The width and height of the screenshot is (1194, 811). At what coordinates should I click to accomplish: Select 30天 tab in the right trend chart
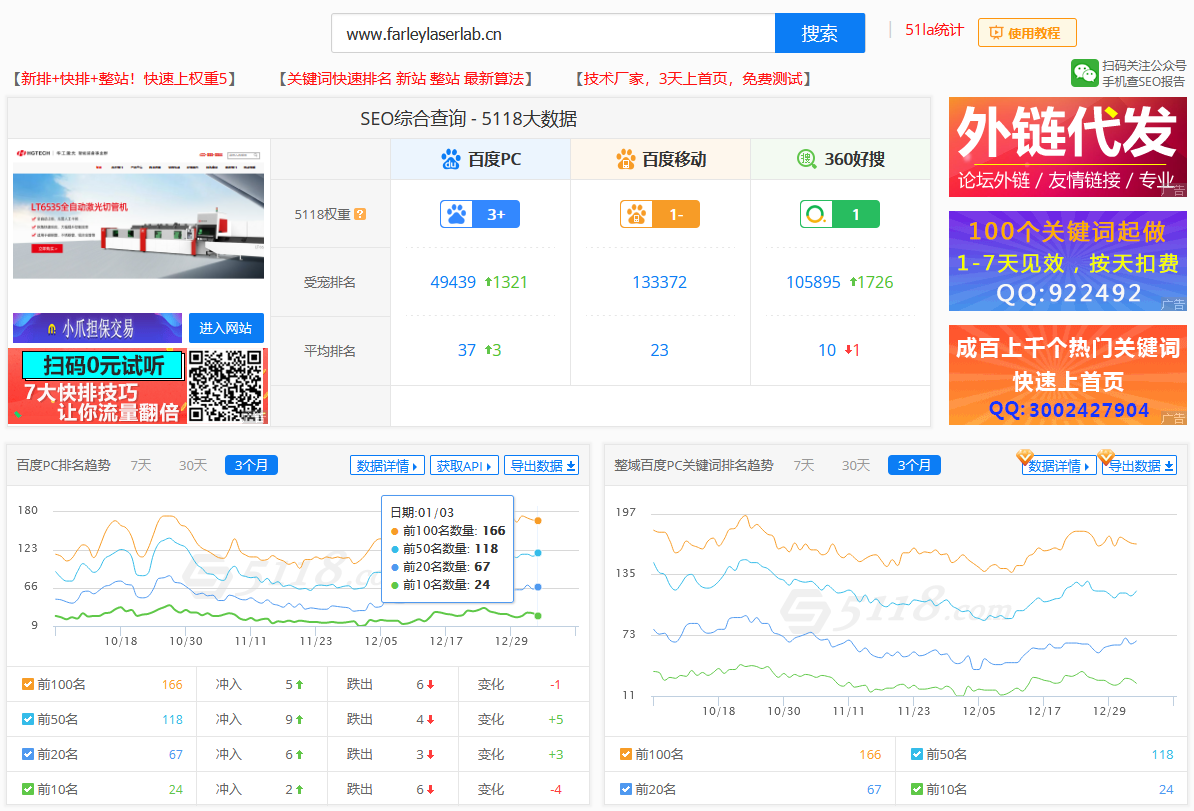(856, 465)
